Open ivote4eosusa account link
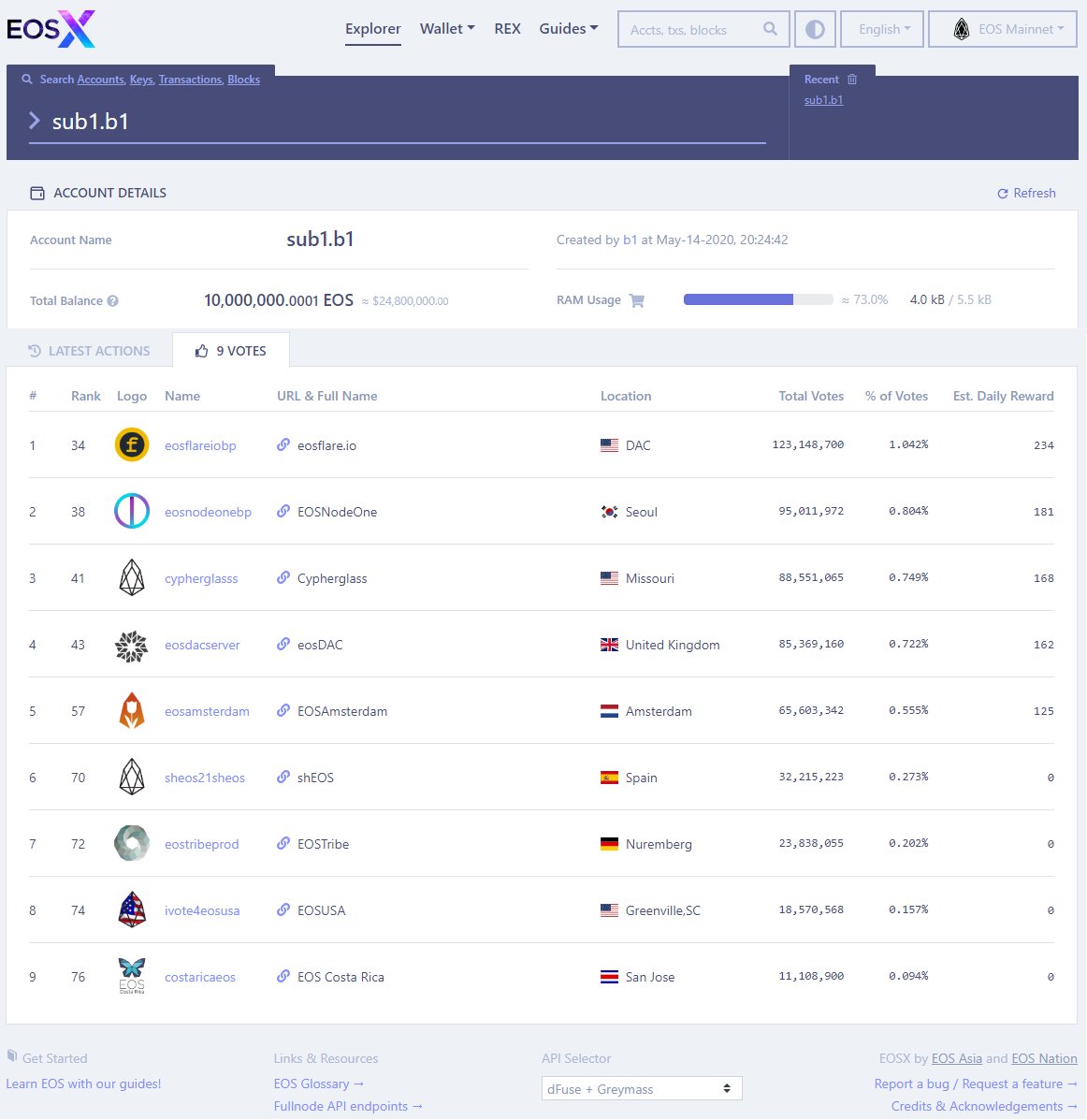The width and height of the screenshot is (1087, 1120). click(x=202, y=910)
